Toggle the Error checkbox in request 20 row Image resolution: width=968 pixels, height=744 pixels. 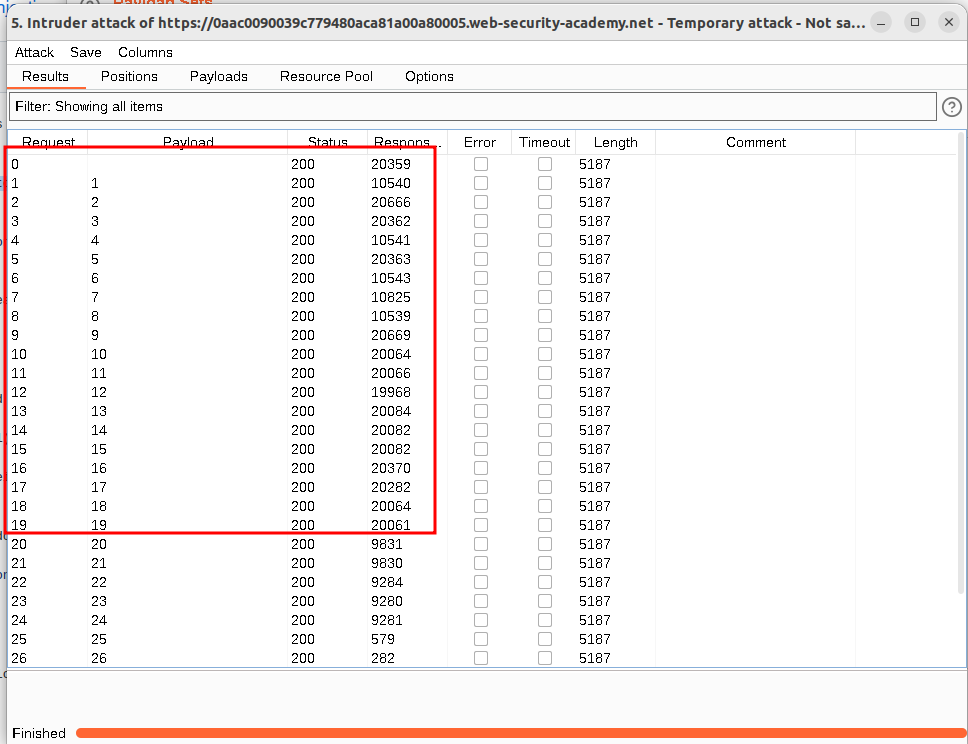(x=481, y=544)
